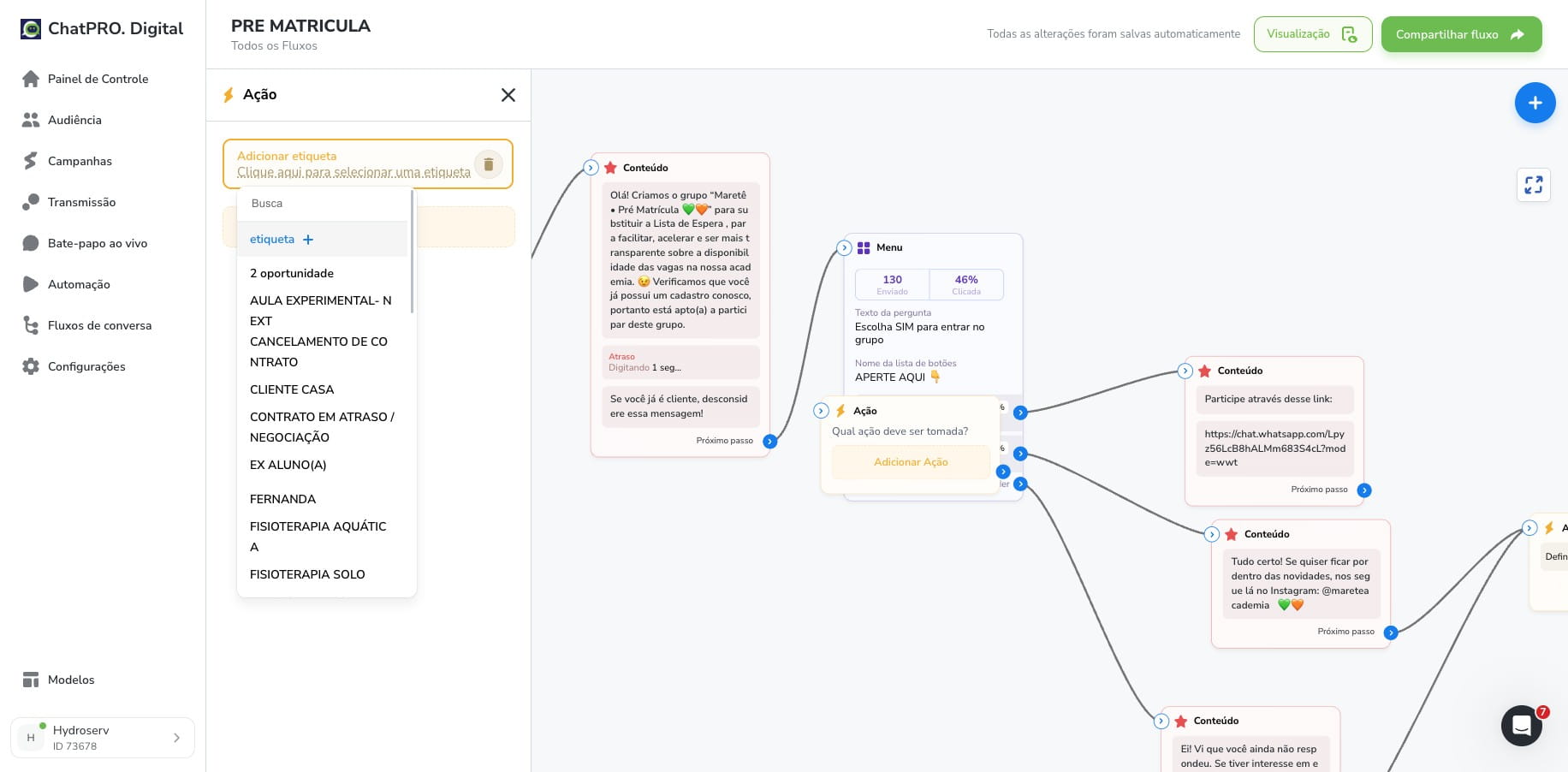Click output connector of WhatsApp link Conteúdo block
1568x772 pixels.
tap(1364, 490)
